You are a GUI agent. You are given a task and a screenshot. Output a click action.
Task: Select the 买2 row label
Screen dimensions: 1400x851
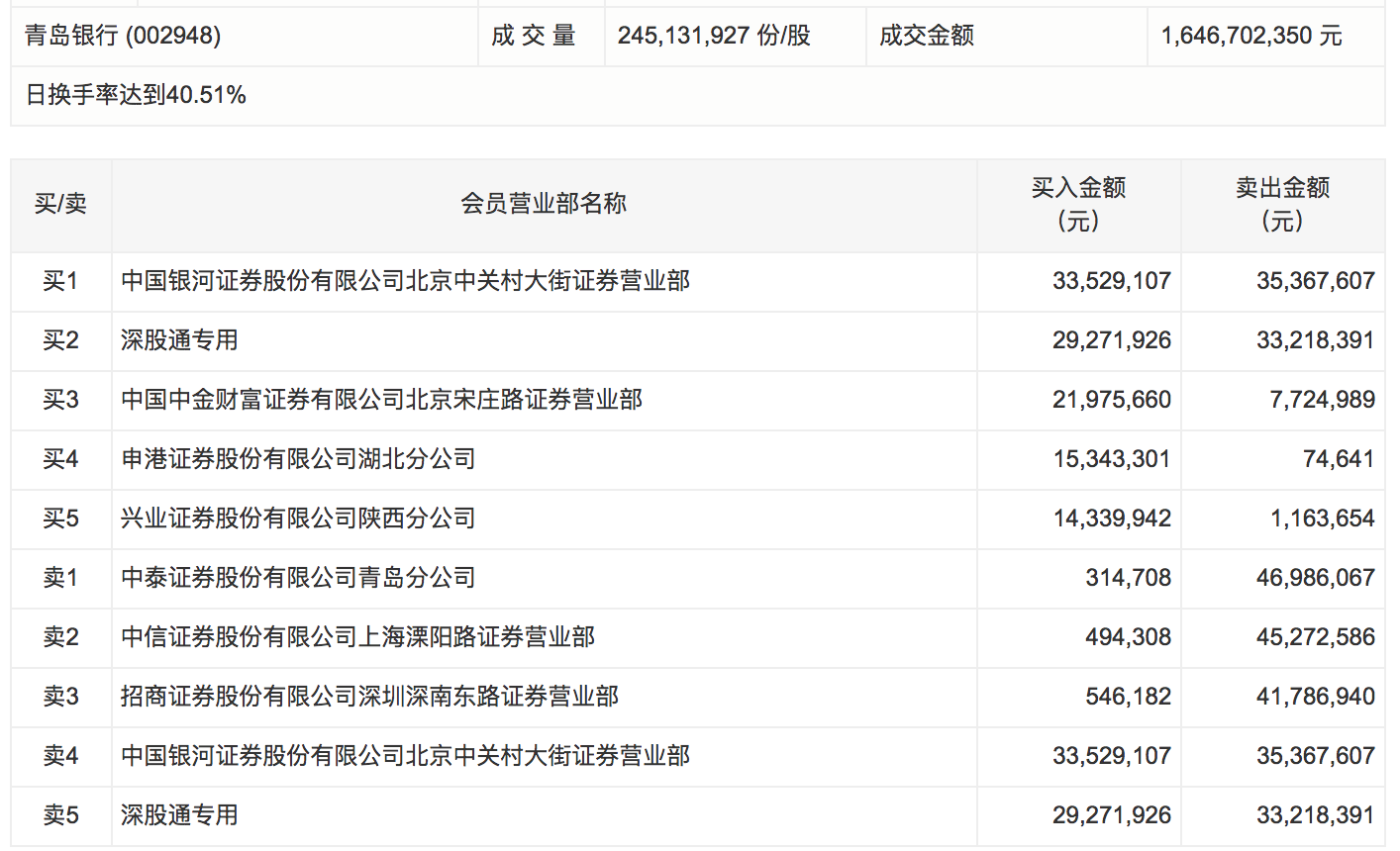61,340
